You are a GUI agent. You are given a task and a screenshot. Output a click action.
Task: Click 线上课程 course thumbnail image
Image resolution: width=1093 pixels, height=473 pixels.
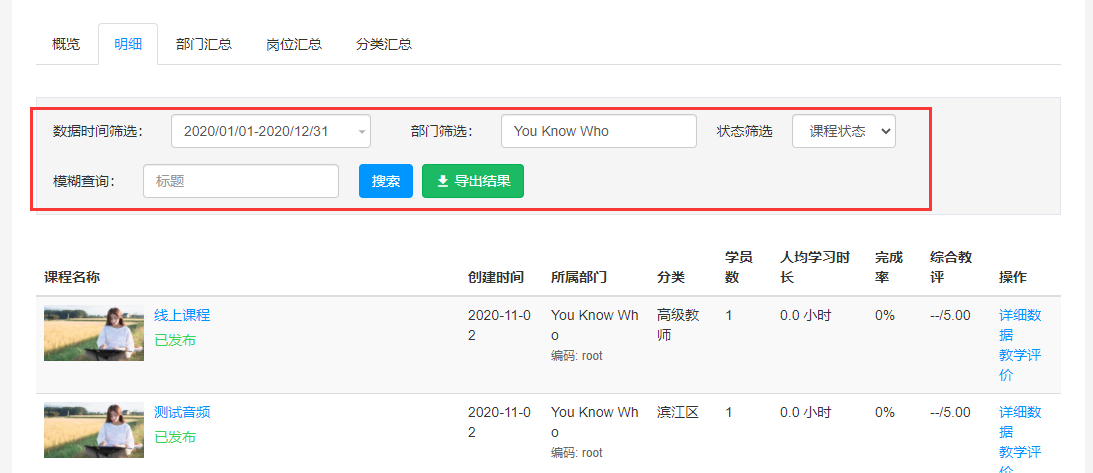tap(94, 333)
